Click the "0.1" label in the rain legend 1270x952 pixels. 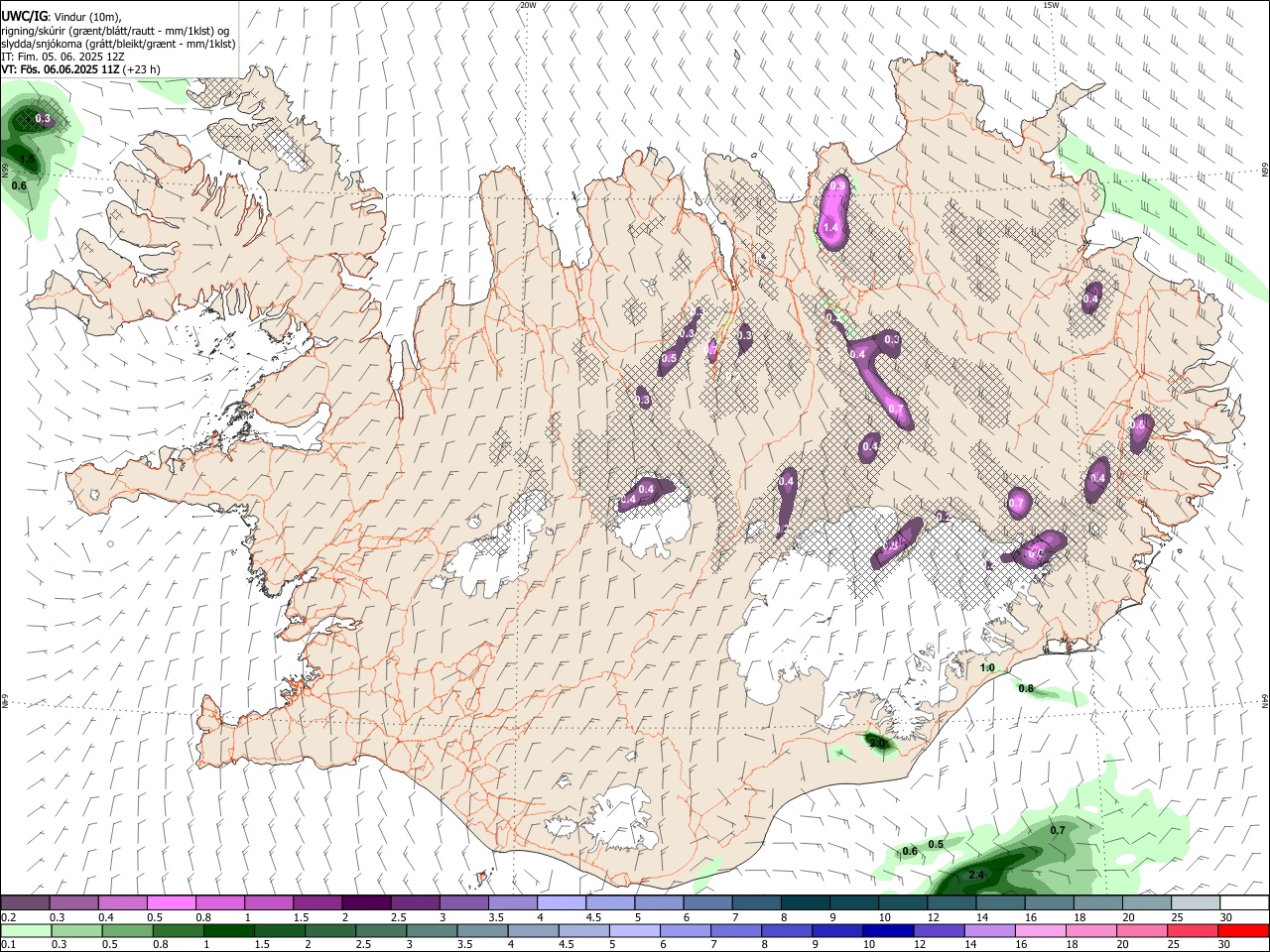pyautogui.click(x=9, y=945)
